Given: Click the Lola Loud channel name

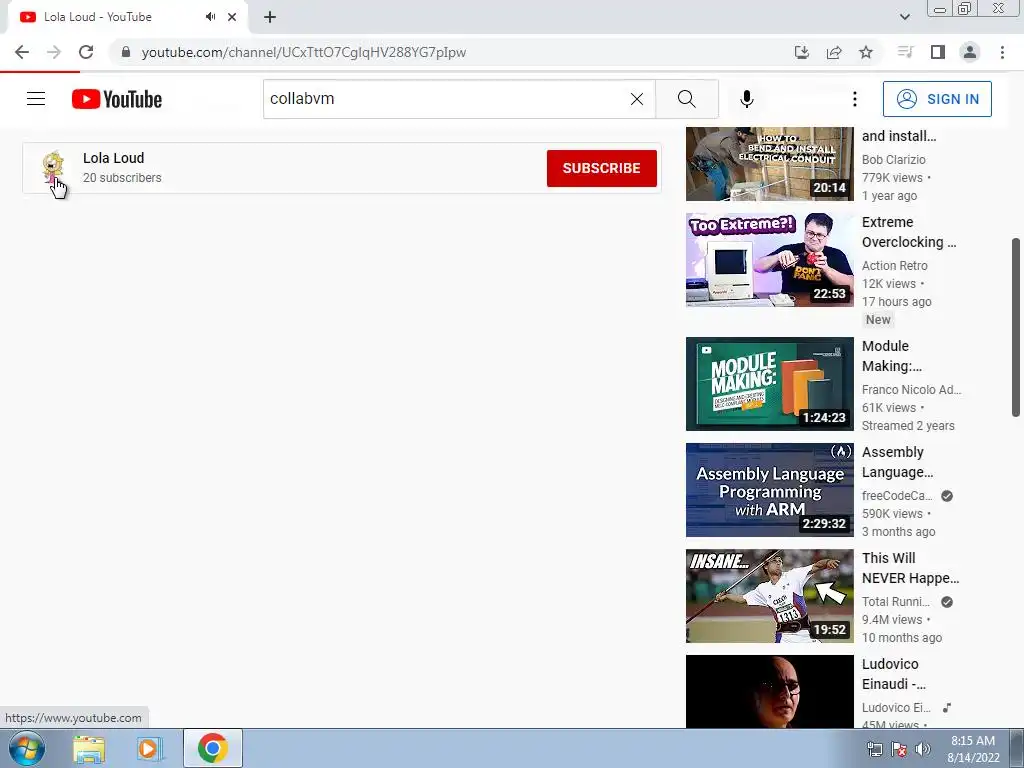Looking at the screenshot, I should pos(114,158).
